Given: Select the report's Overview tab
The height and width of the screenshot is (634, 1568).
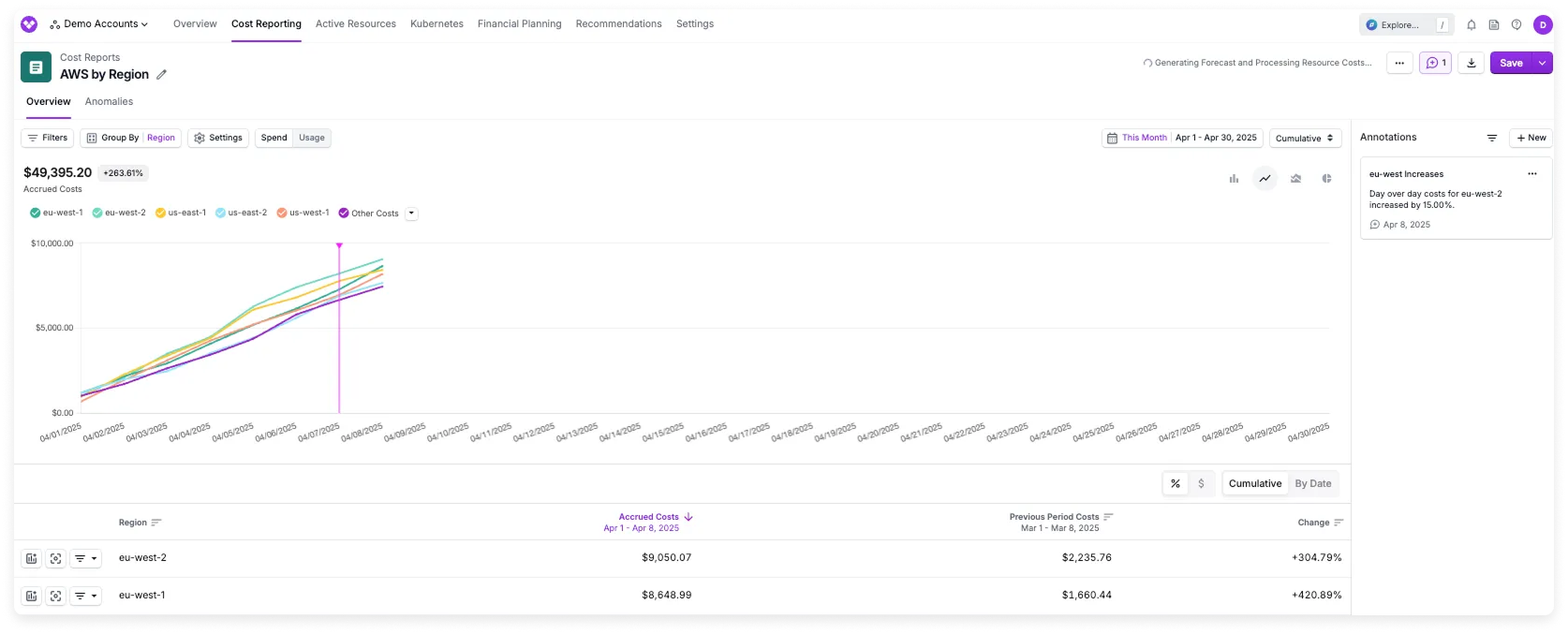Looking at the screenshot, I should tap(49, 101).
